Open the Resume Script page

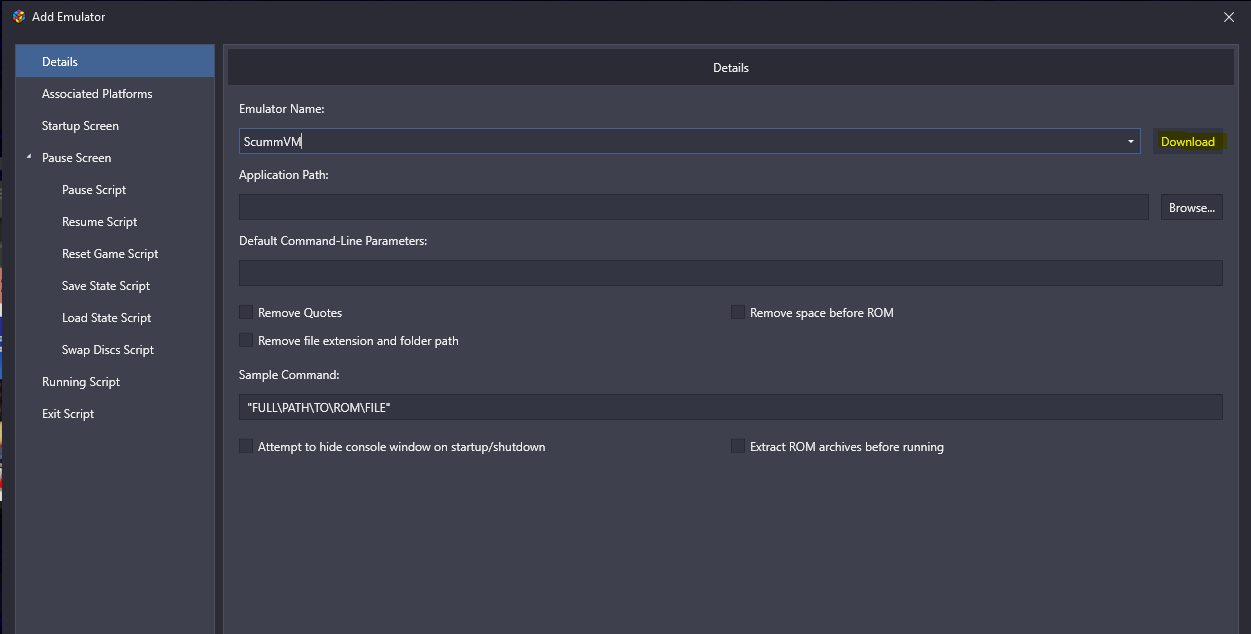pos(100,222)
